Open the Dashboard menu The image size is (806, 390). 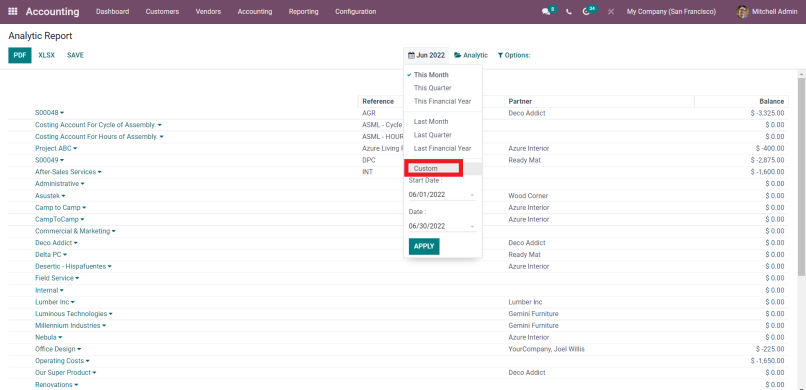pyautogui.click(x=113, y=11)
